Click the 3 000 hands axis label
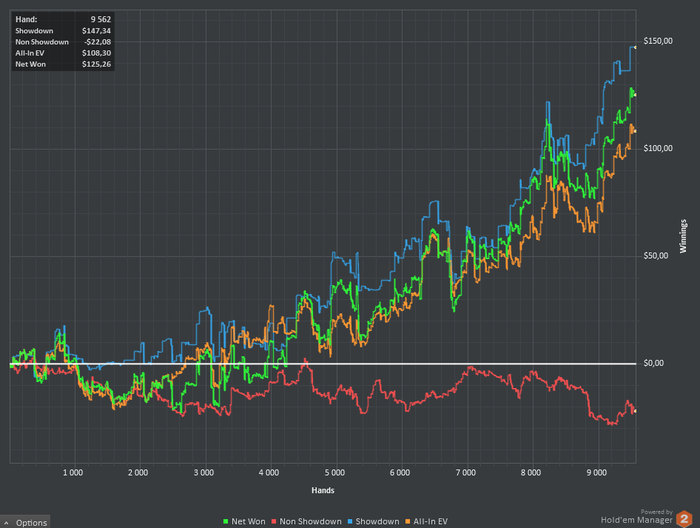 (204, 473)
